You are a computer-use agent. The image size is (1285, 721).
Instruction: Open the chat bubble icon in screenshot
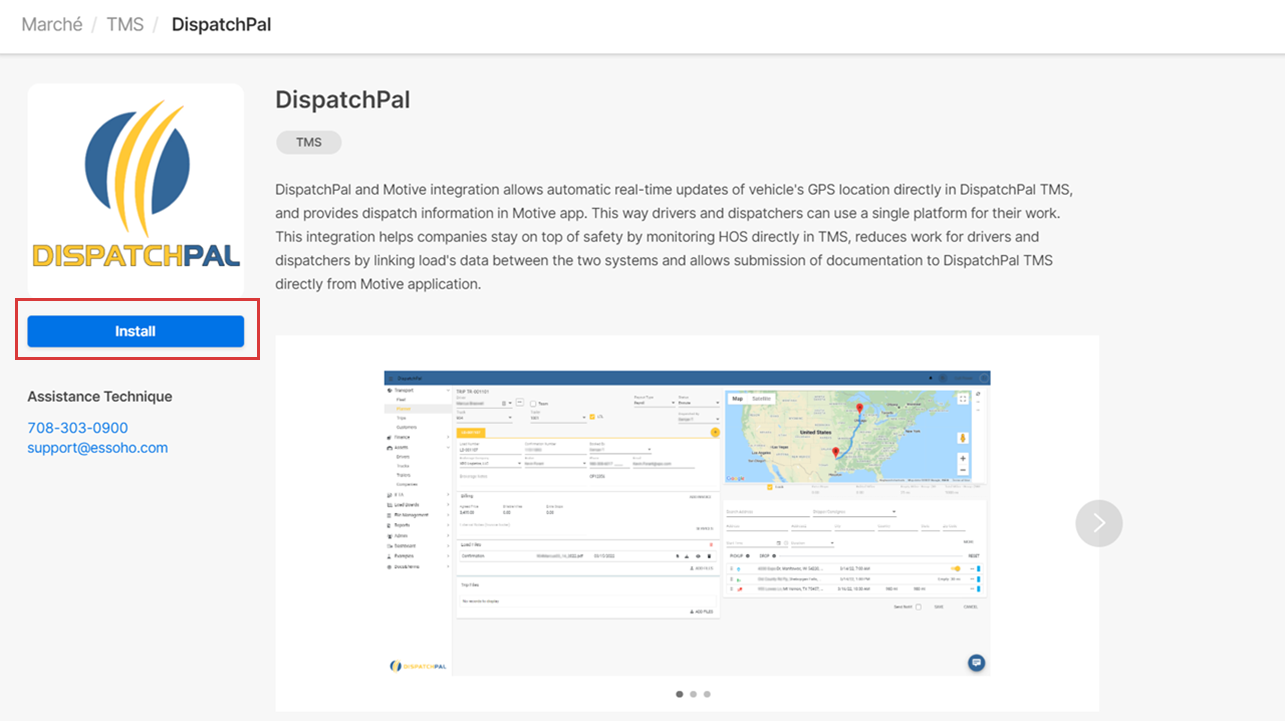tap(976, 662)
